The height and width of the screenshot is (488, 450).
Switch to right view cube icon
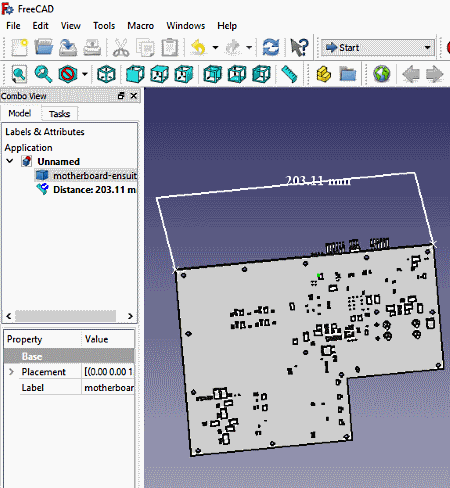[x=184, y=74]
